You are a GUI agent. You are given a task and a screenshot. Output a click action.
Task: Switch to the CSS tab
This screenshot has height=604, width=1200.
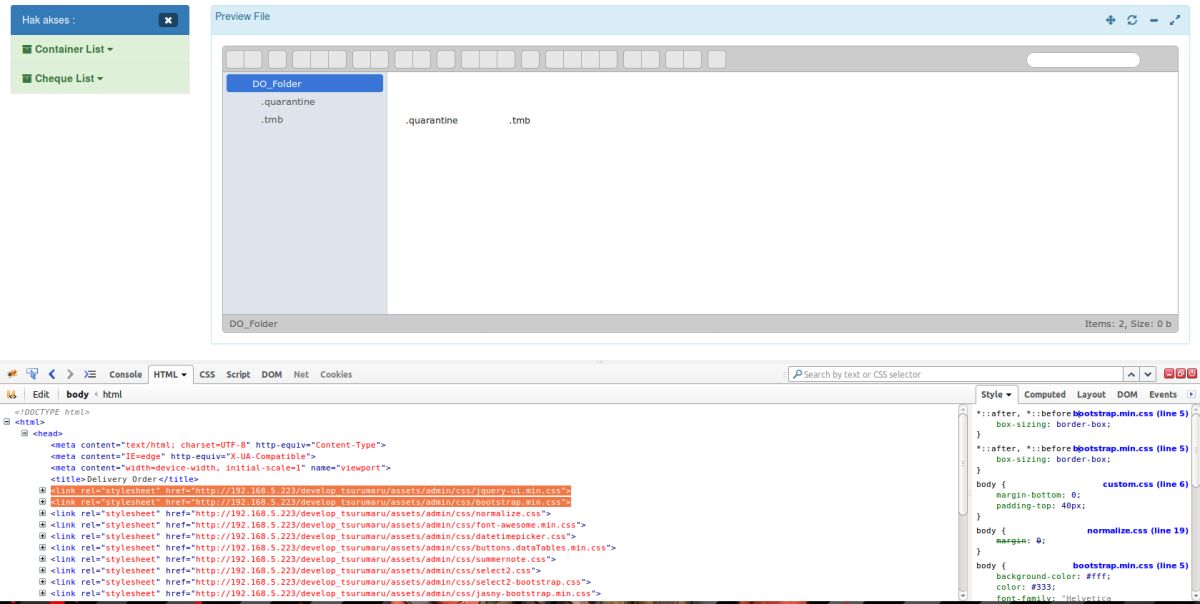[x=207, y=374]
